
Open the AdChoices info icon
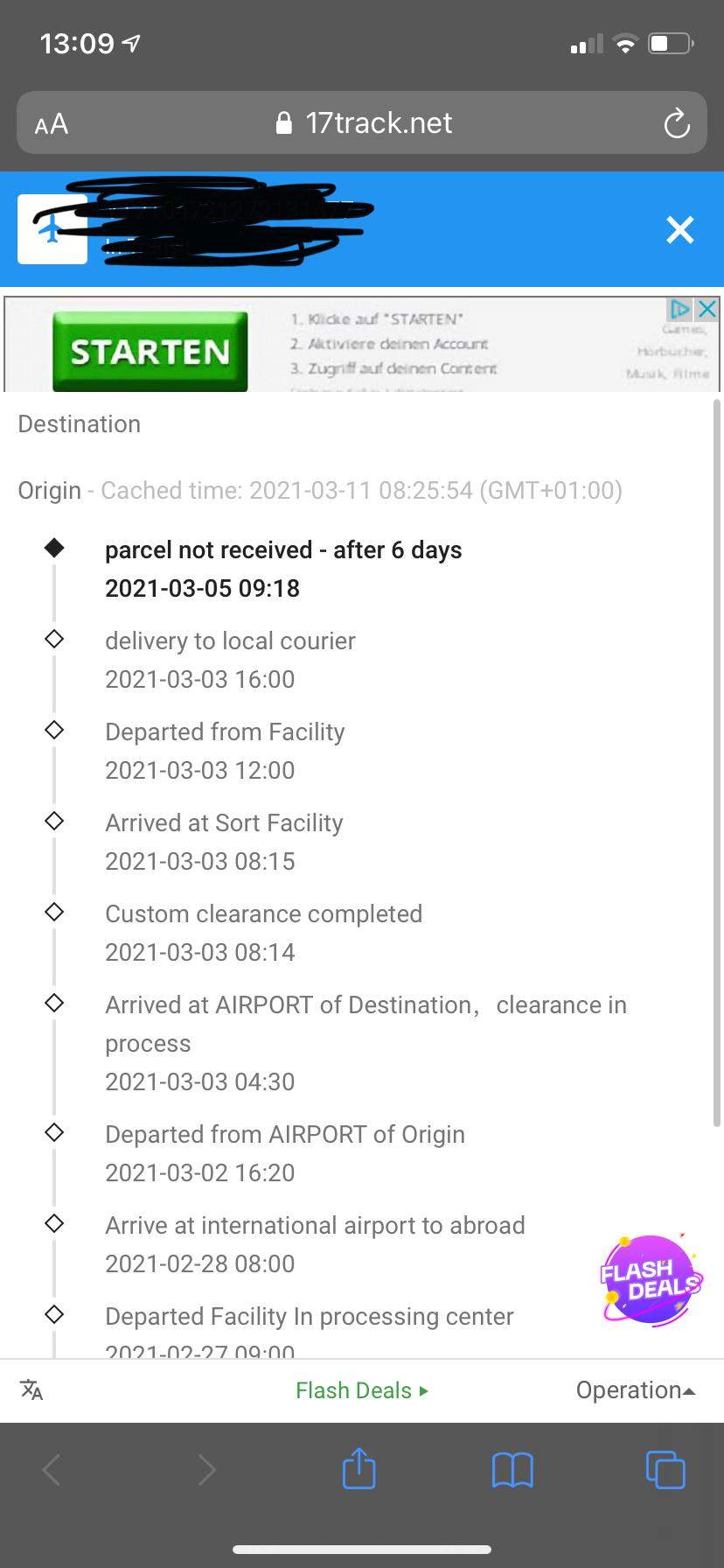[680, 309]
